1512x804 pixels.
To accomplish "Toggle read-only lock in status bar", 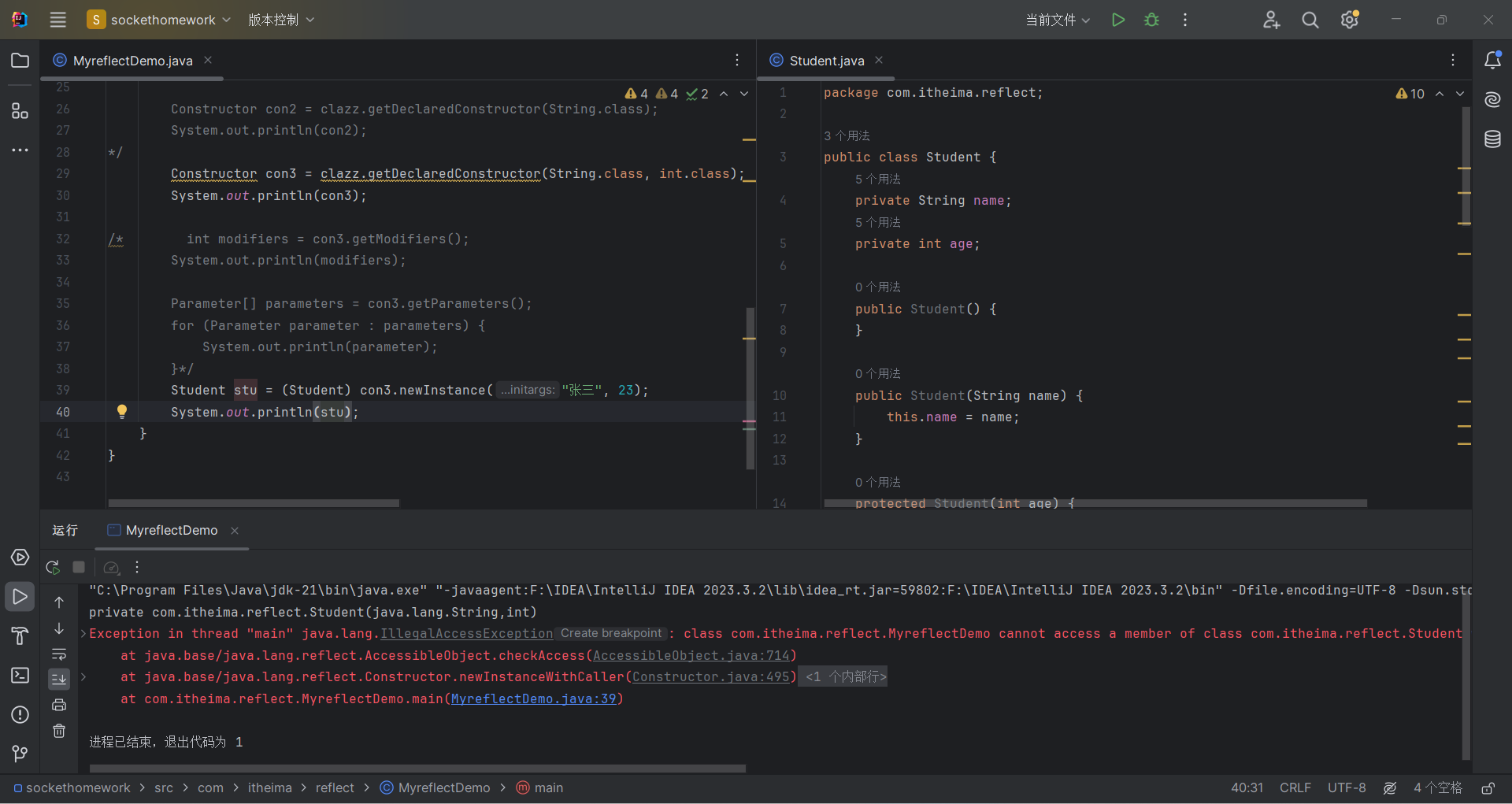I will tap(1488, 787).
